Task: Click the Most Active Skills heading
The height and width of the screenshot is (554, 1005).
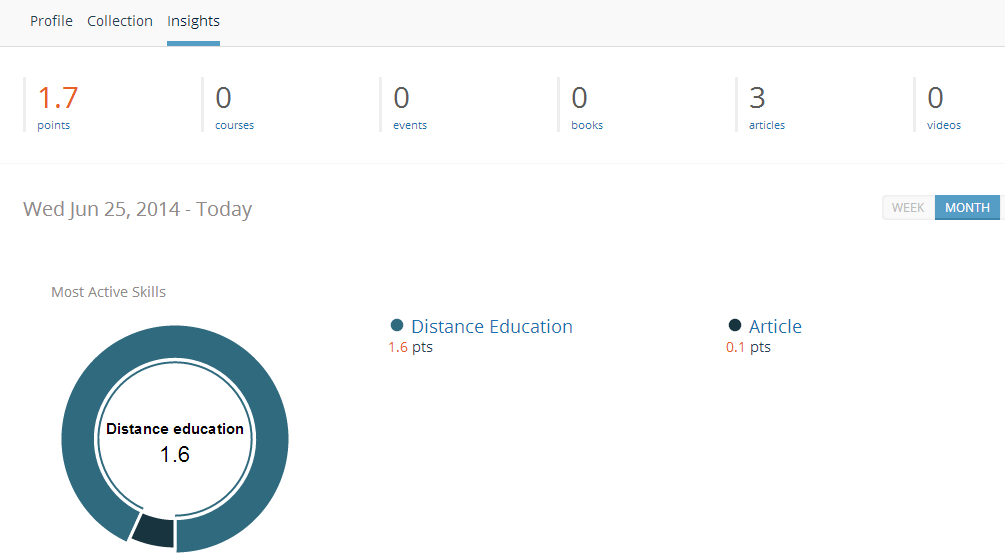Action: point(108,292)
